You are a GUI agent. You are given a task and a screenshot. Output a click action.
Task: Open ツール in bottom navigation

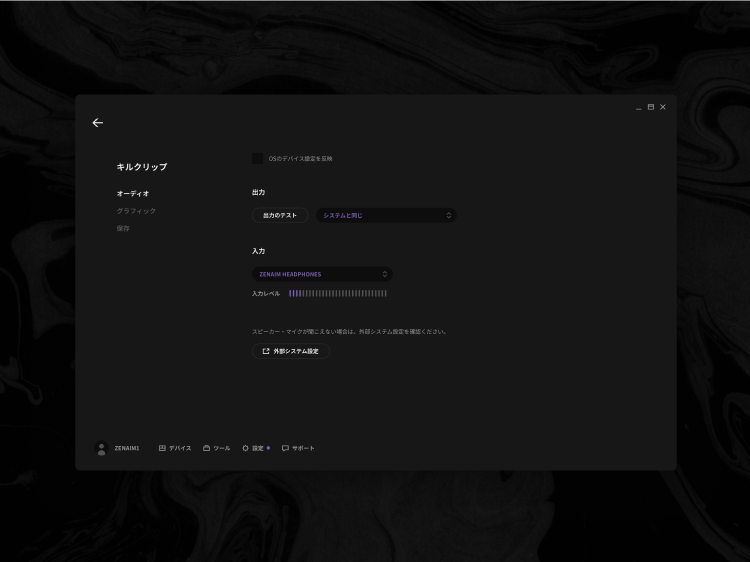click(216, 448)
